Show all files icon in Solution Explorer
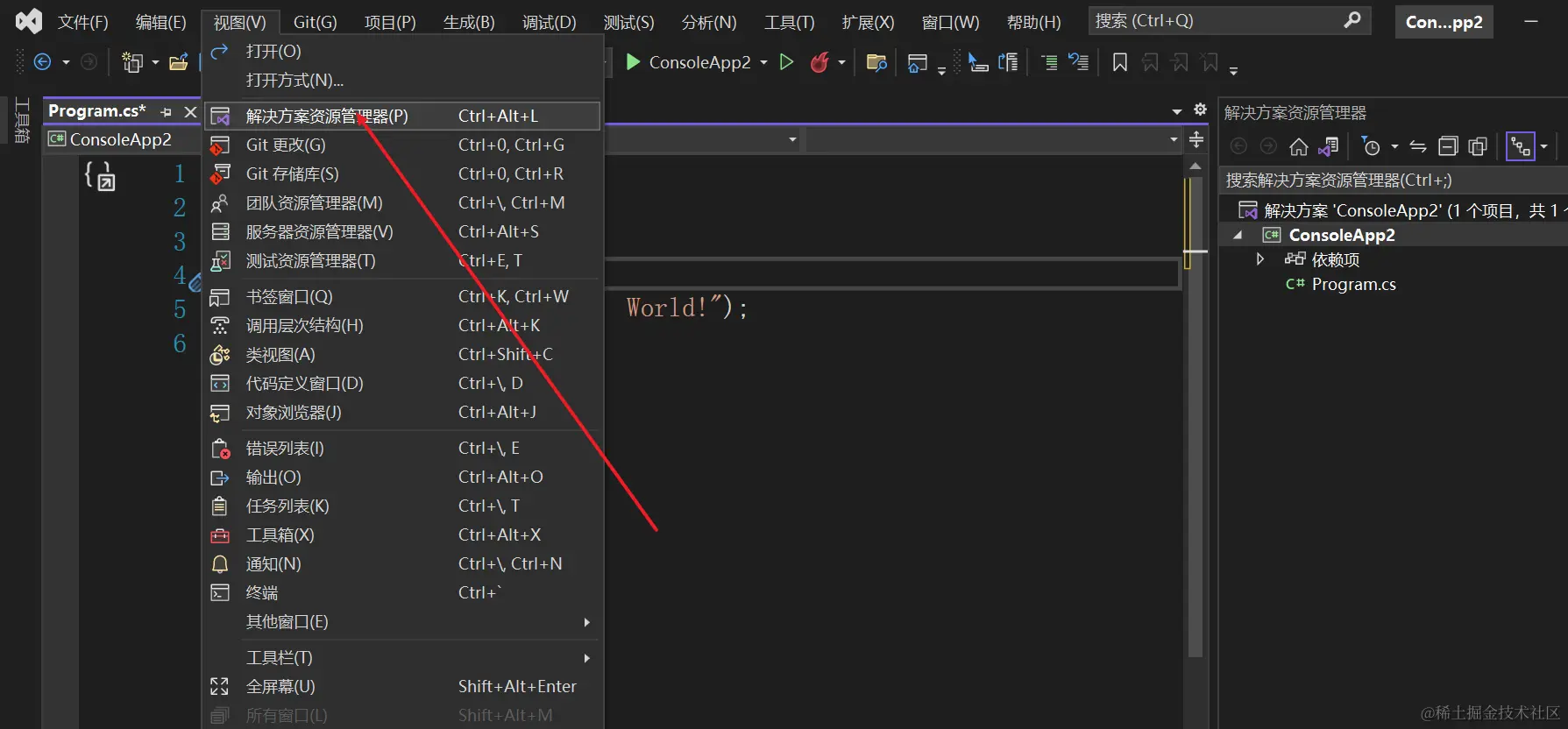 point(1479,146)
